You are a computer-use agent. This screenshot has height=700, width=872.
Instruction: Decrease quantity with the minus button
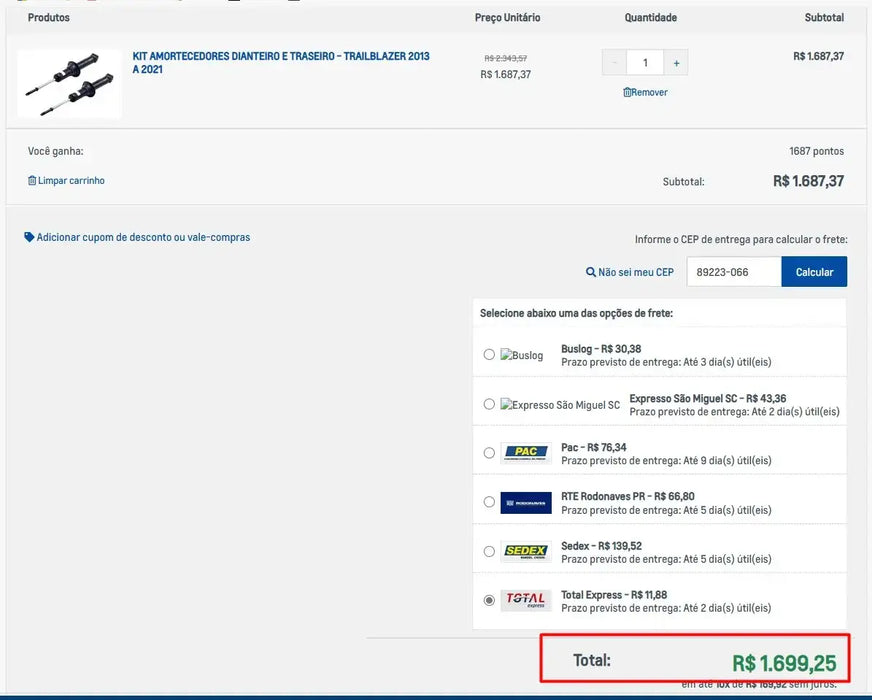(614, 63)
